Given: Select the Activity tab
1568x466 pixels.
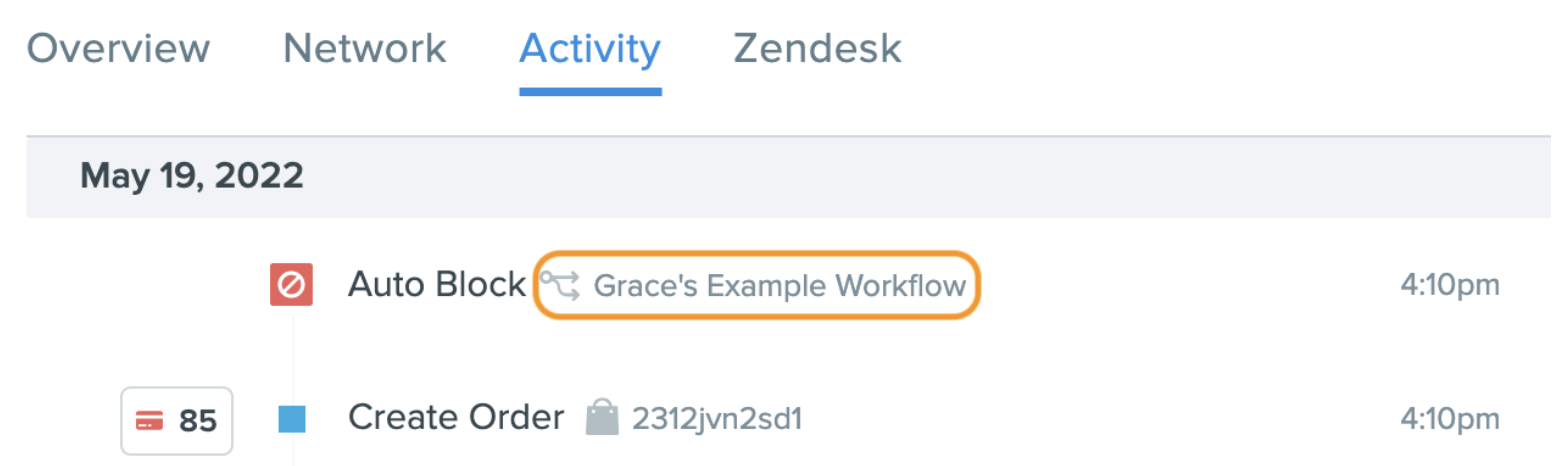Looking at the screenshot, I should point(590,48).
